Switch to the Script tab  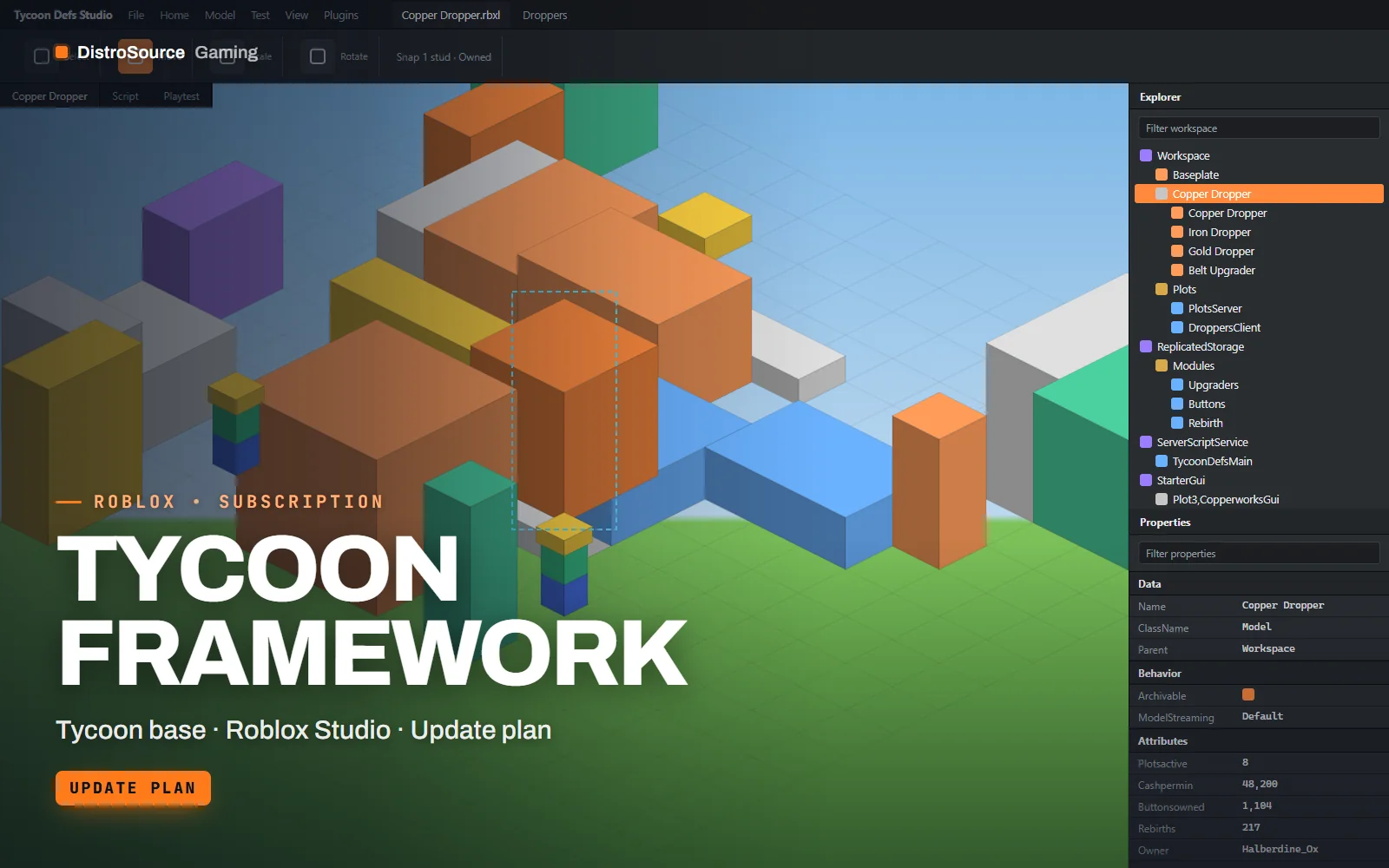coord(125,96)
